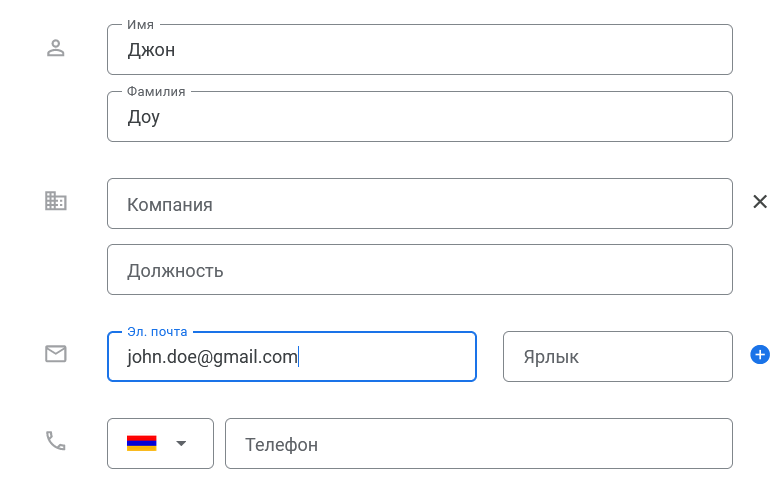Open the Ярлык email label field
The width and height of the screenshot is (782, 483).
pos(617,357)
